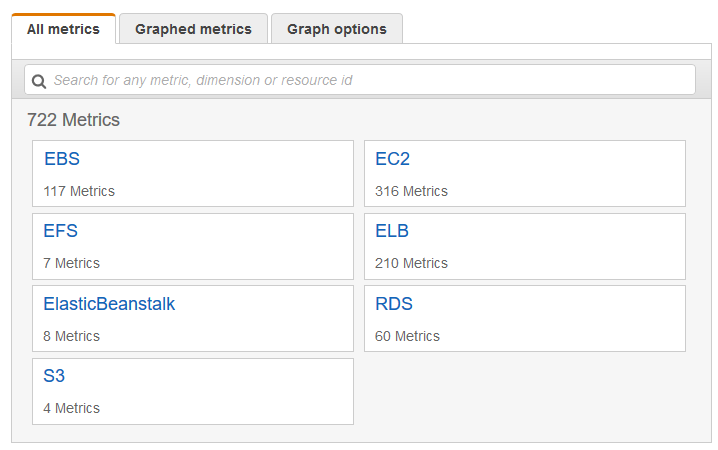Viewport: 718px width, 450px height.
Task: Open the EBS namespace link
Action: 62,159
